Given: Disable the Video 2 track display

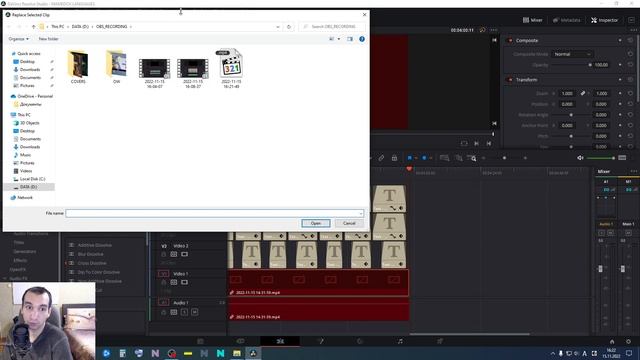Looking at the screenshot, I should (x=184, y=254).
